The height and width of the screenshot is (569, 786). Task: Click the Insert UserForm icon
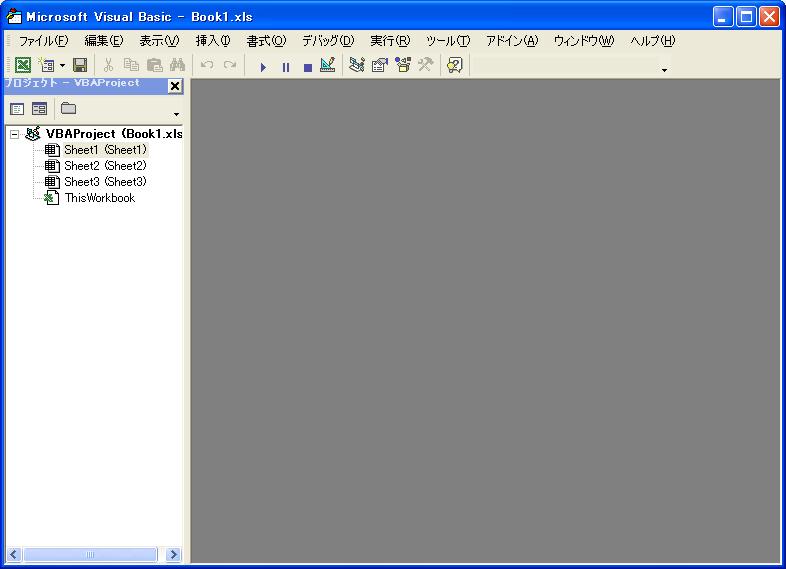47,65
